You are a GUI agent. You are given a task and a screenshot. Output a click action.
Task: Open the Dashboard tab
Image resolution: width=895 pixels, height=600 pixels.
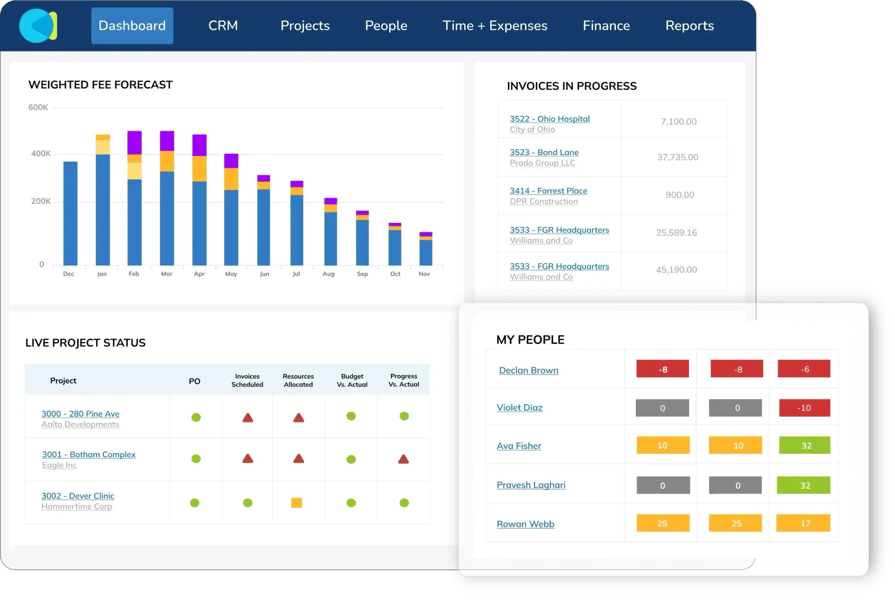pos(132,26)
